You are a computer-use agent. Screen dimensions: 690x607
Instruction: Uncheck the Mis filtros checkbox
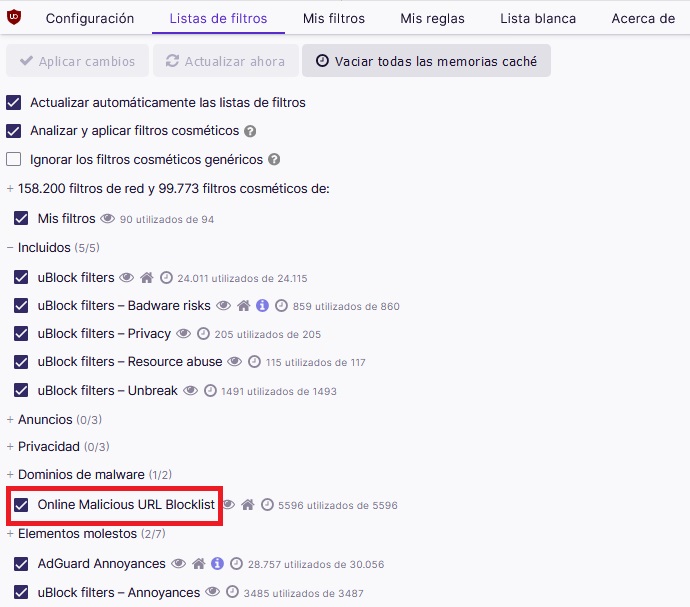click(x=21, y=218)
